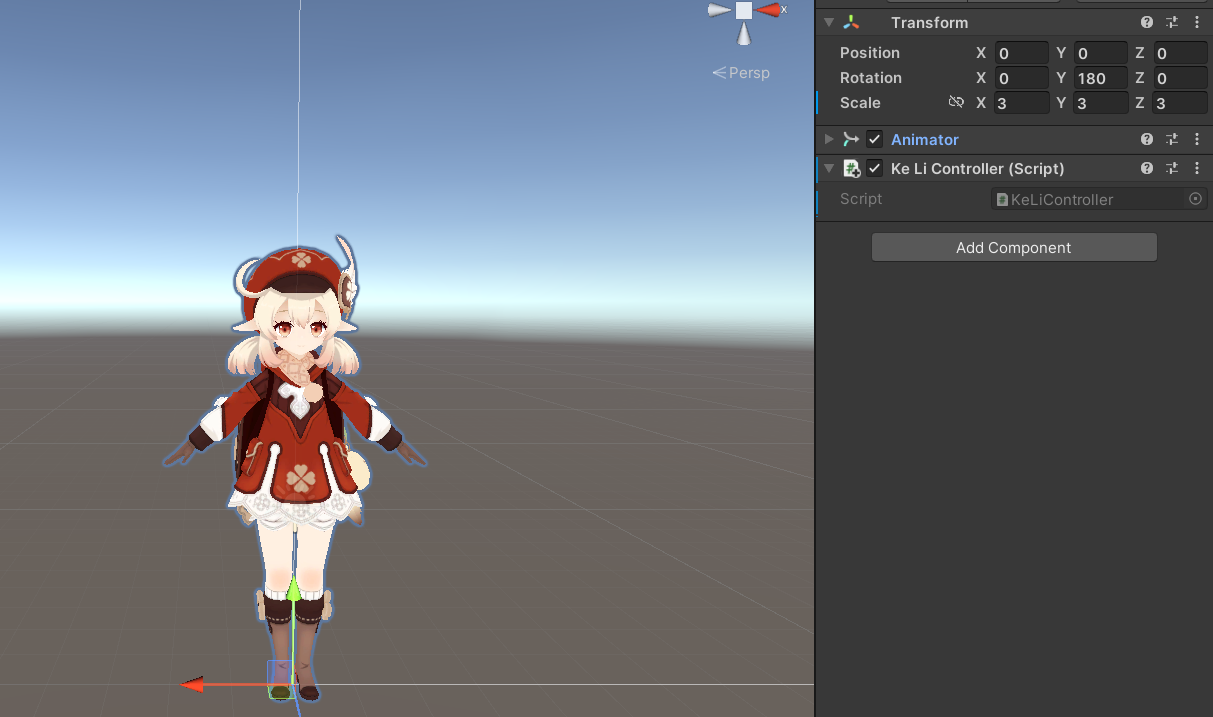Click Scale Z value field
The width and height of the screenshot is (1213, 717).
click(1180, 103)
